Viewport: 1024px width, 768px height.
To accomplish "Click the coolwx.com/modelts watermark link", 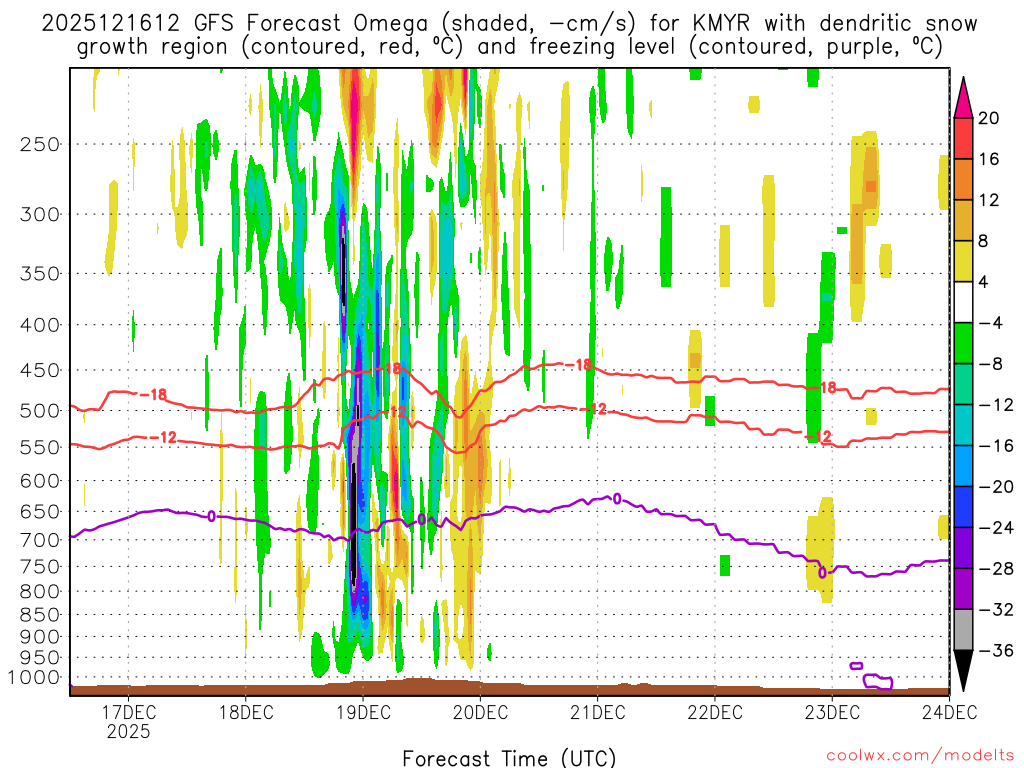I will pyautogui.click(x=920, y=755).
